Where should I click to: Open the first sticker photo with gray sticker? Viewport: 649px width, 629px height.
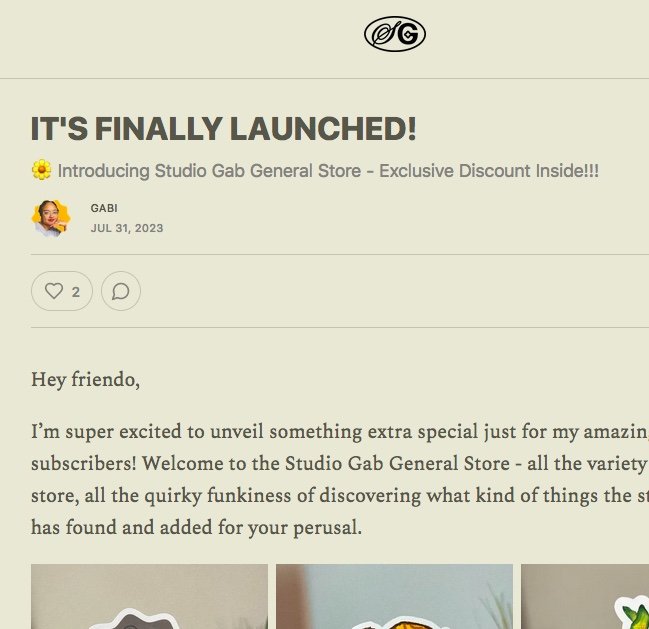click(149, 596)
